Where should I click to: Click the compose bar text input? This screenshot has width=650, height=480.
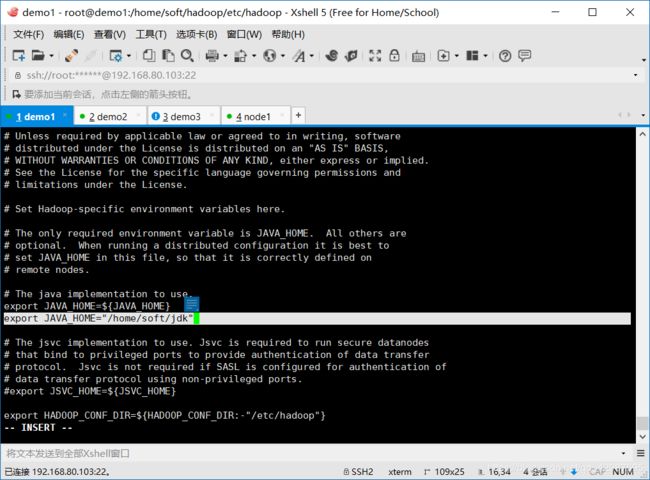pos(311,453)
